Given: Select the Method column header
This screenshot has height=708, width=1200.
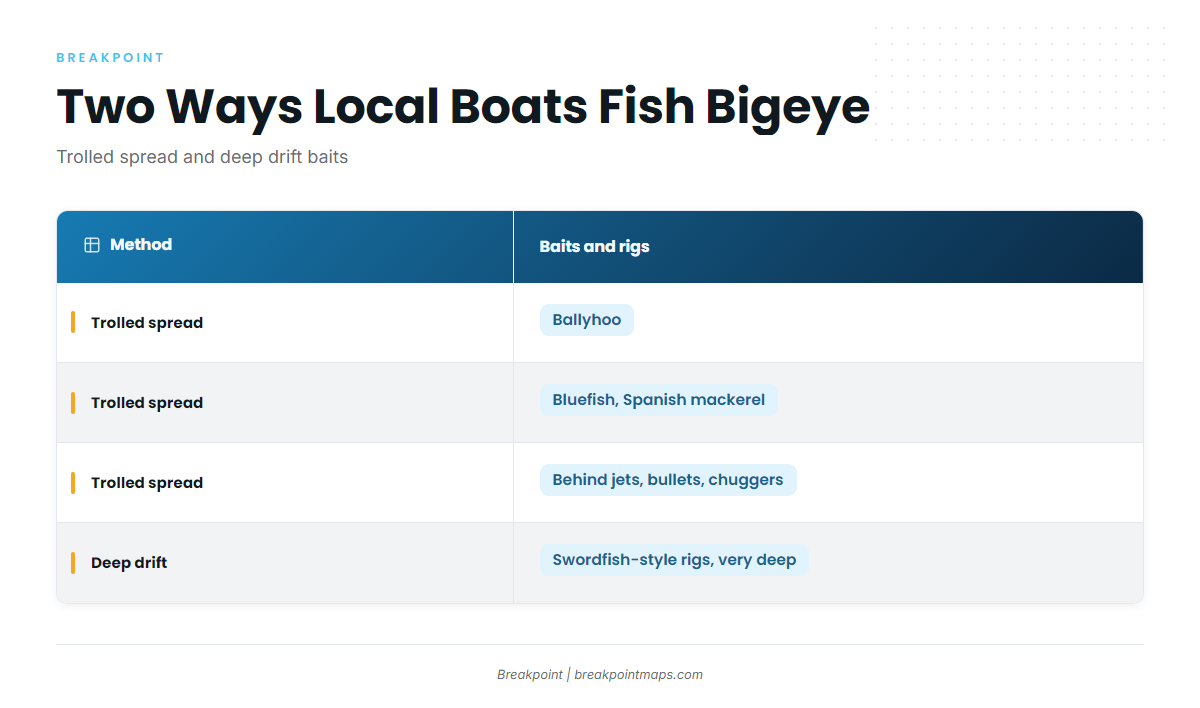Looking at the screenshot, I should coord(285,247).
